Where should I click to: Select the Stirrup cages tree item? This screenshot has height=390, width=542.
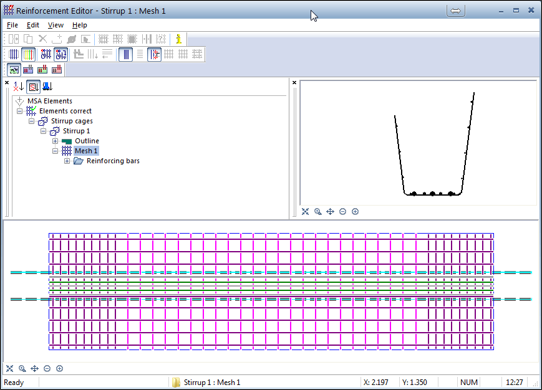(72, 121)
